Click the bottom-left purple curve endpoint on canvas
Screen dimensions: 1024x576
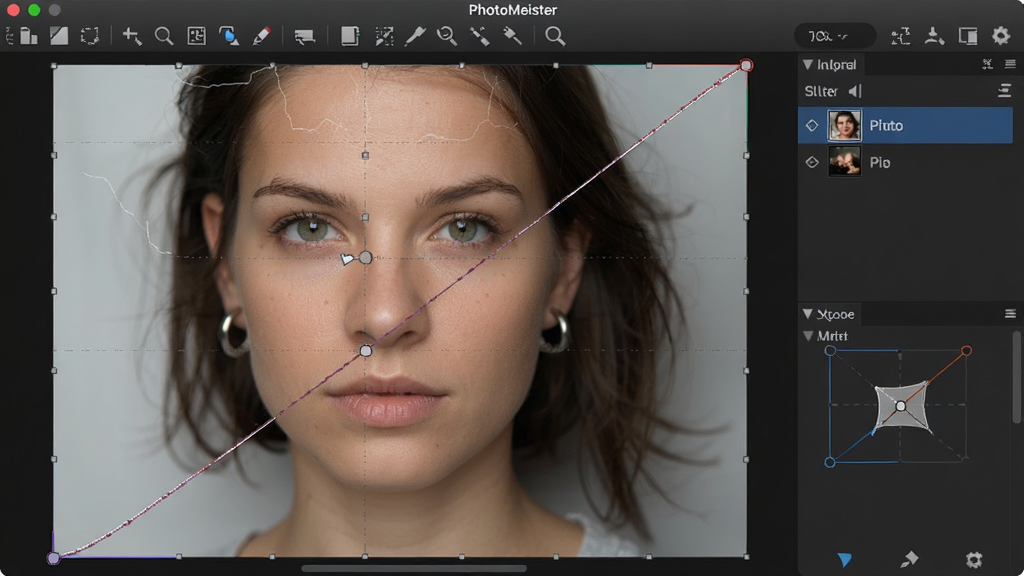click(54, 558)
